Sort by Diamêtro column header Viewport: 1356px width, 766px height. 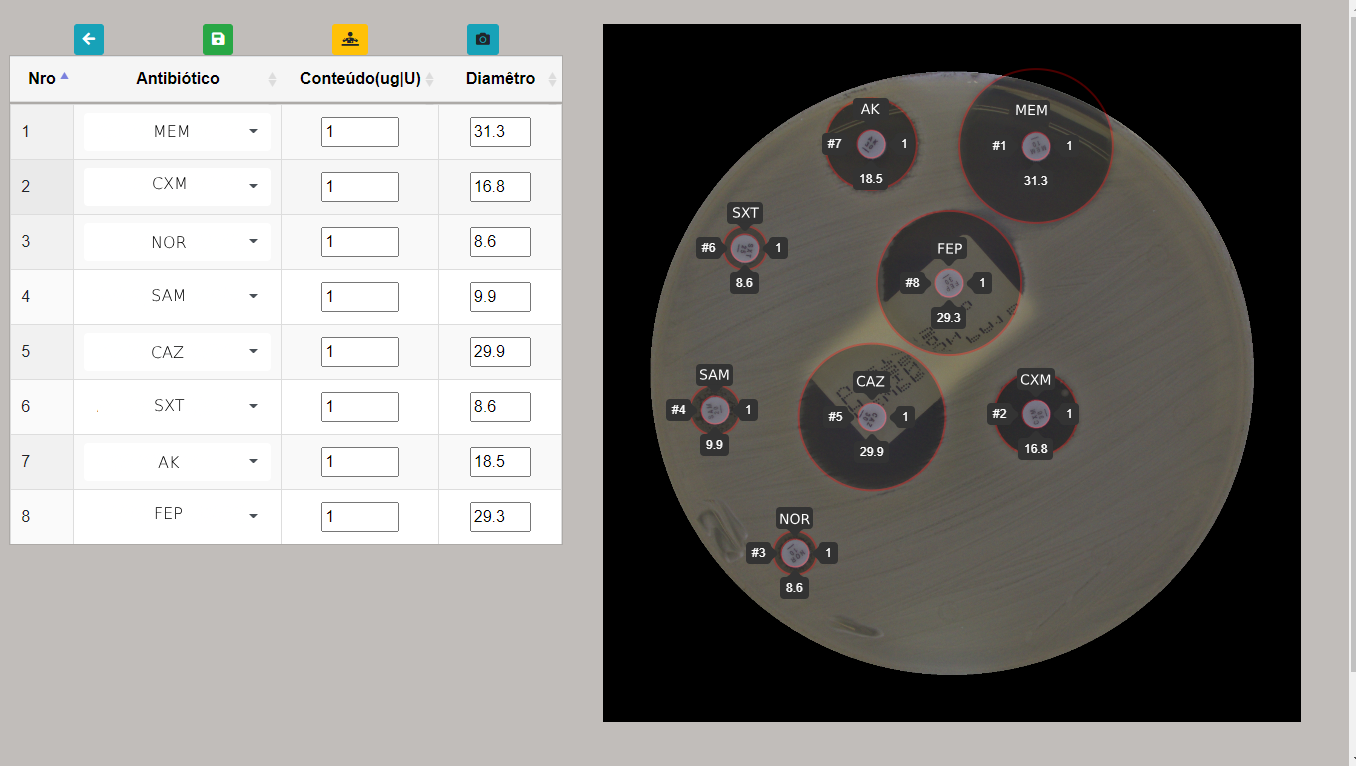500,79
